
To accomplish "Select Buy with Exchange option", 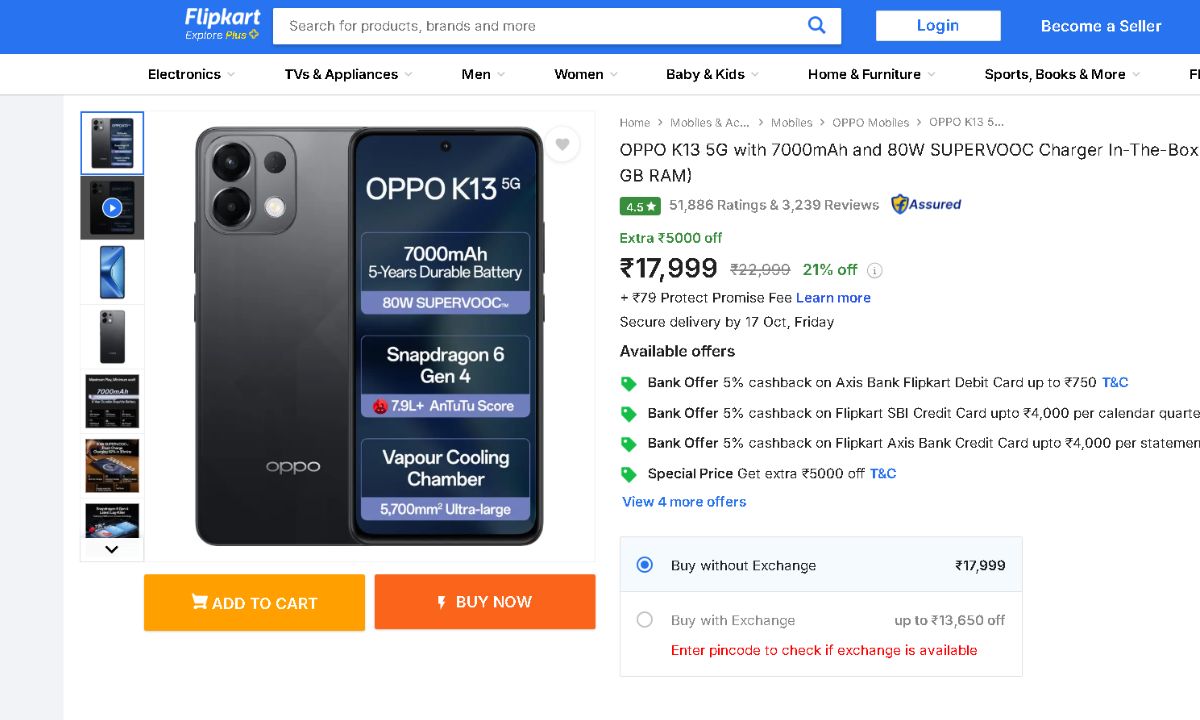I will click(645, 620).
